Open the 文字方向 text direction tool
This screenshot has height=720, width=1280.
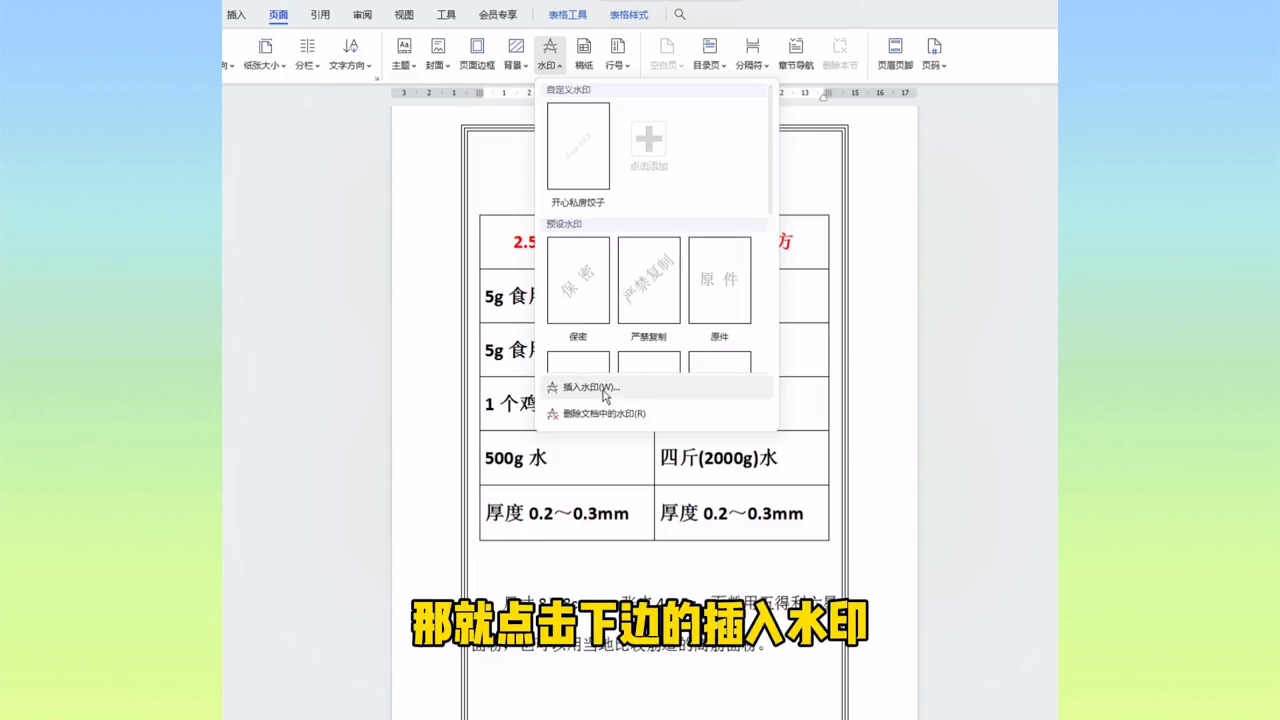[x=350, y=55]
